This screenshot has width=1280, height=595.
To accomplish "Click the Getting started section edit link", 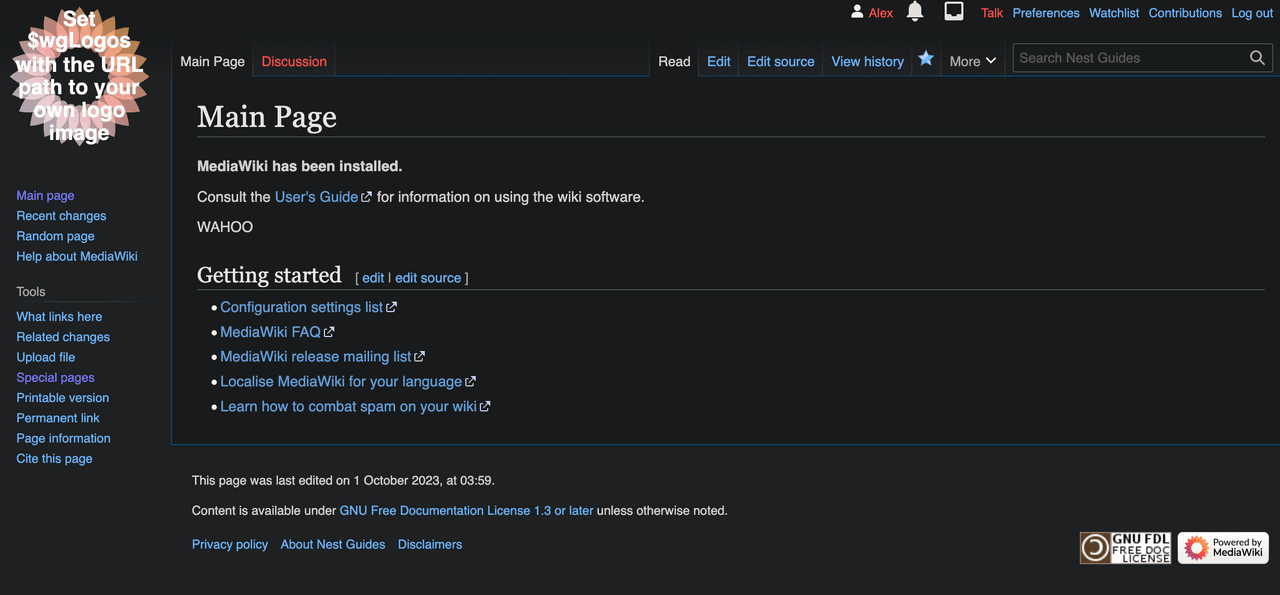I will (x=373, y=278).
